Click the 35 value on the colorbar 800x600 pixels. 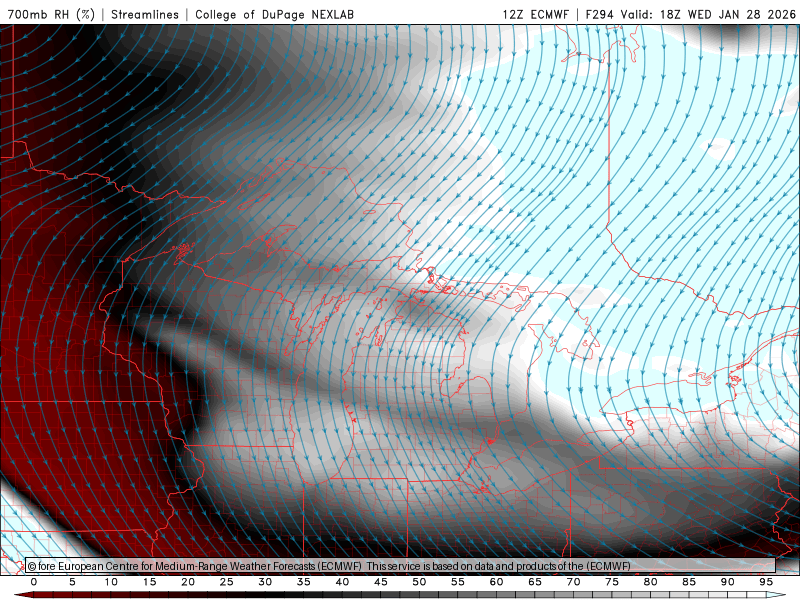click(x=304, y=582)
